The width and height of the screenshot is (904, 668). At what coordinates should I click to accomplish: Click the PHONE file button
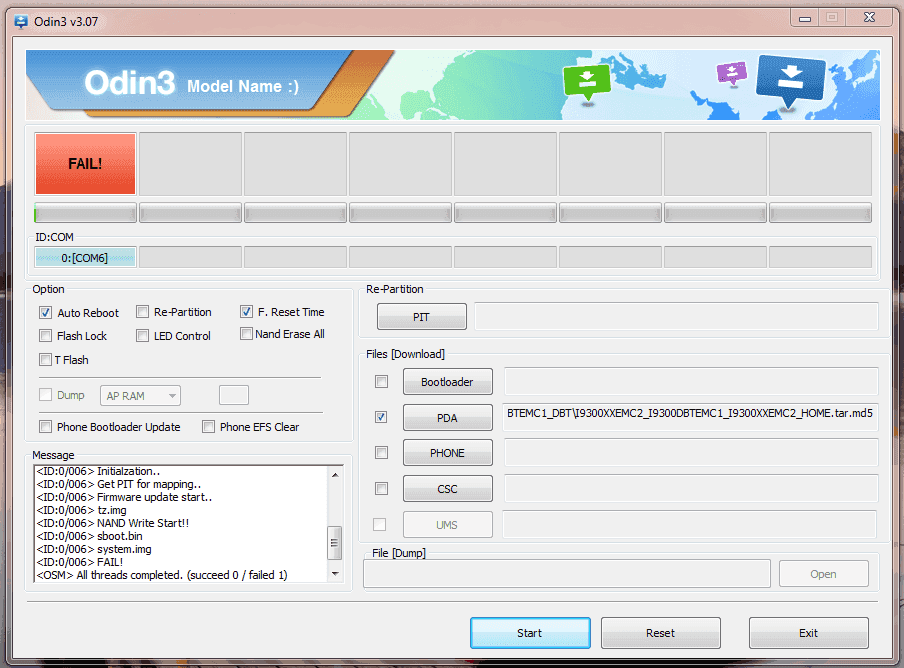click(x=447, y=452)
